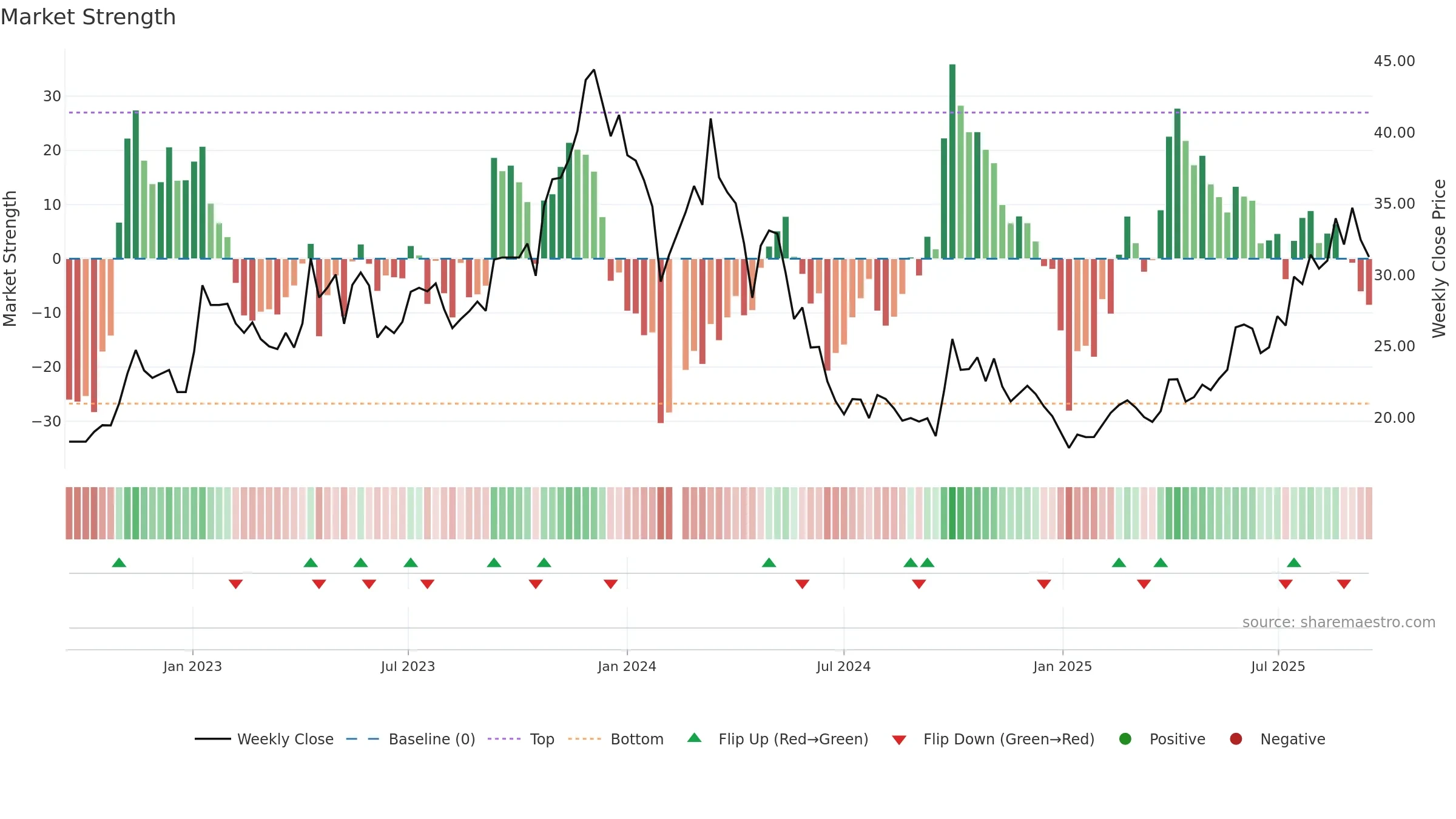The width and height of the screenshot is (1456, 819).
Task: Toggle the Positive legend entry
Action: coord(1162,739)
